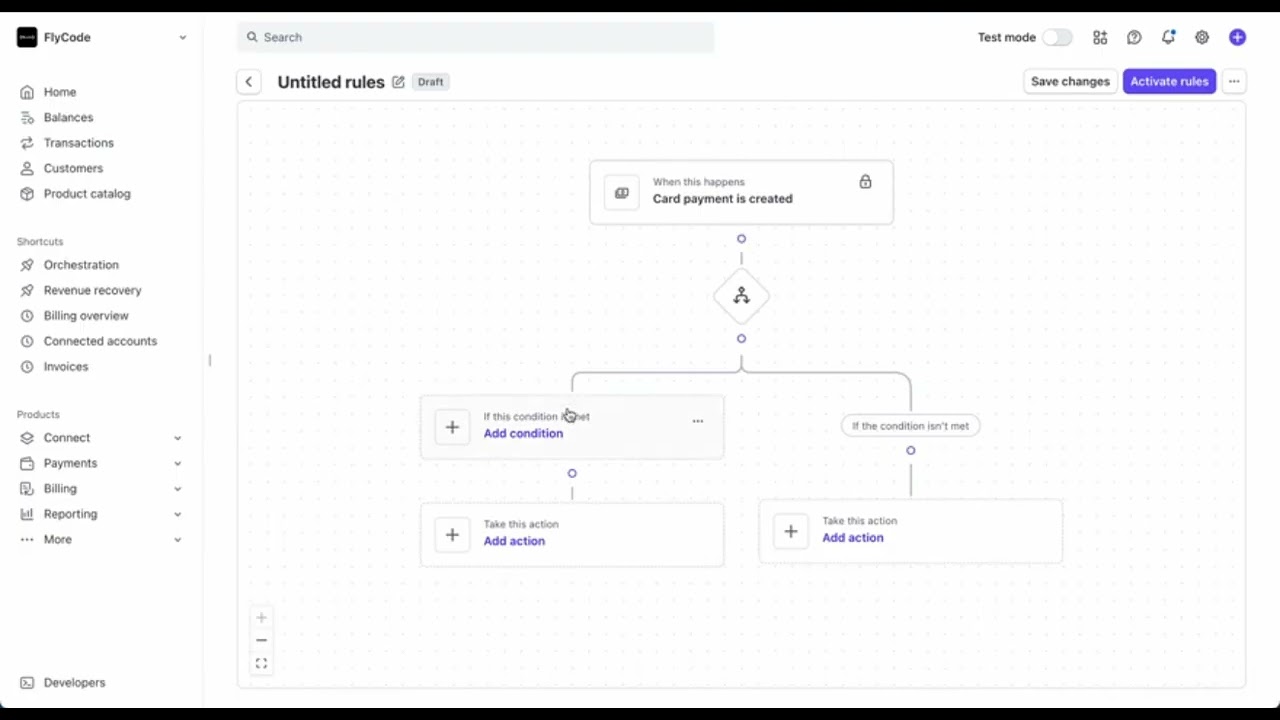This screenshot has width=1280, height=720.
Task: Click the branch split diamond node
Action: tap(741, 296)
